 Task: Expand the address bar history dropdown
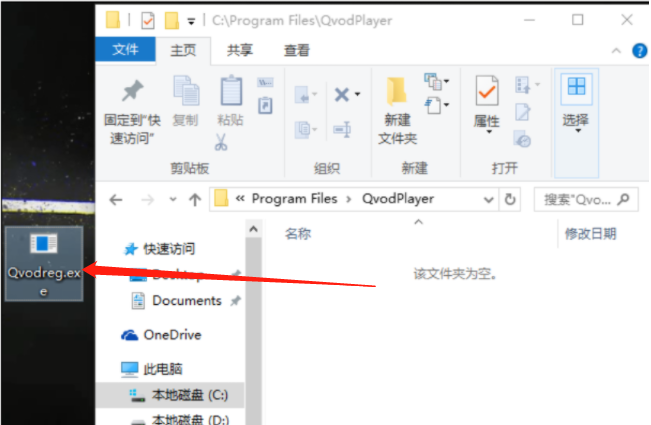[x=489, y=200]
